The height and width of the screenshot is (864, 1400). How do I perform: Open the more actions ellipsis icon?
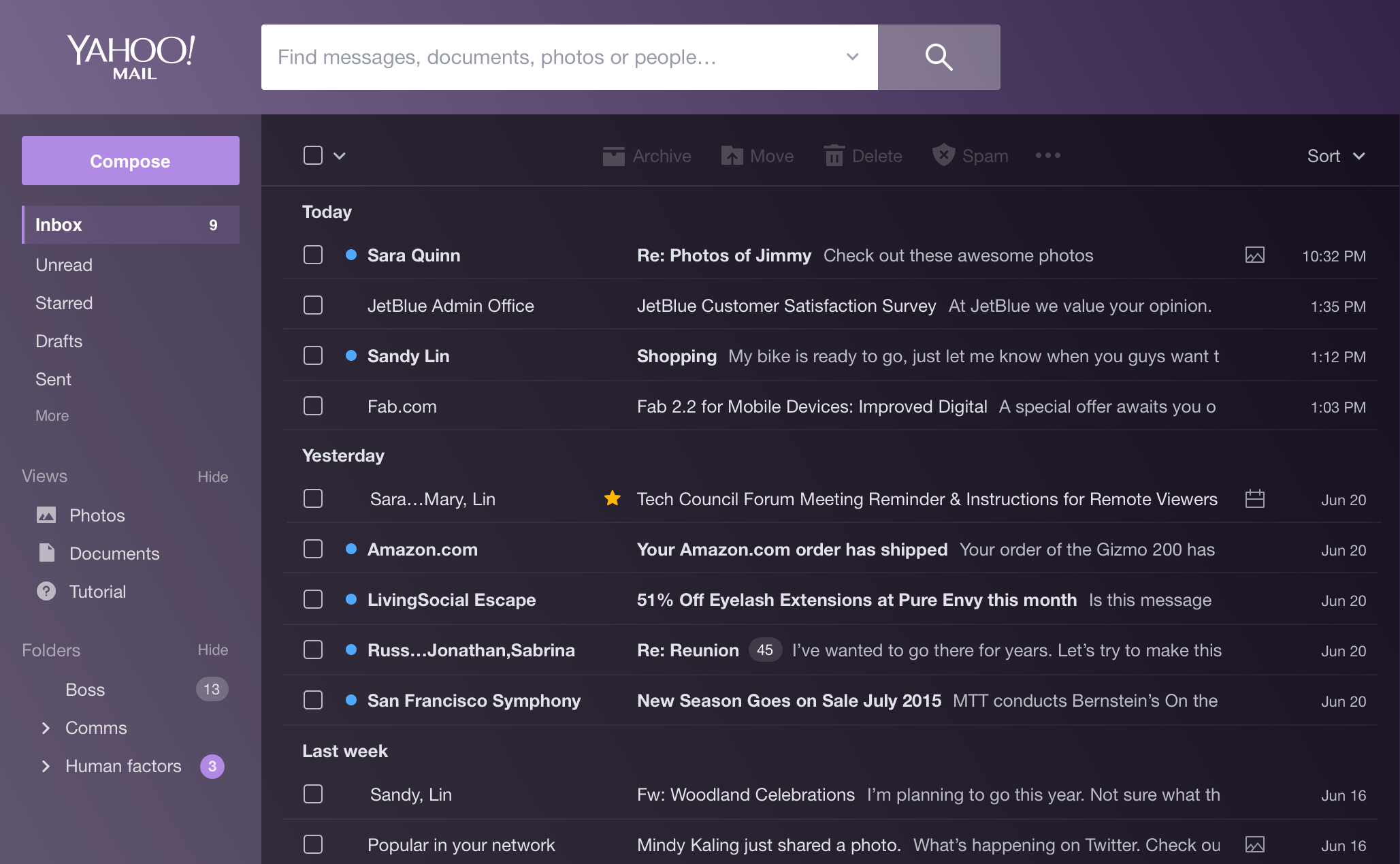tap(1047, 155)
